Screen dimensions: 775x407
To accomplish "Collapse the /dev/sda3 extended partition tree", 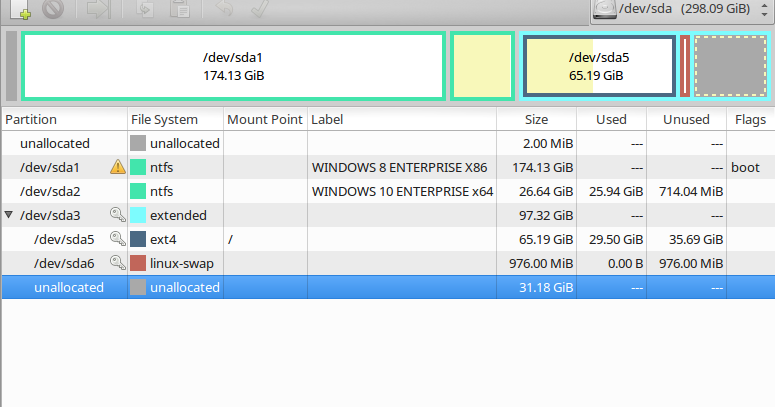I will [x=9, y=215].
